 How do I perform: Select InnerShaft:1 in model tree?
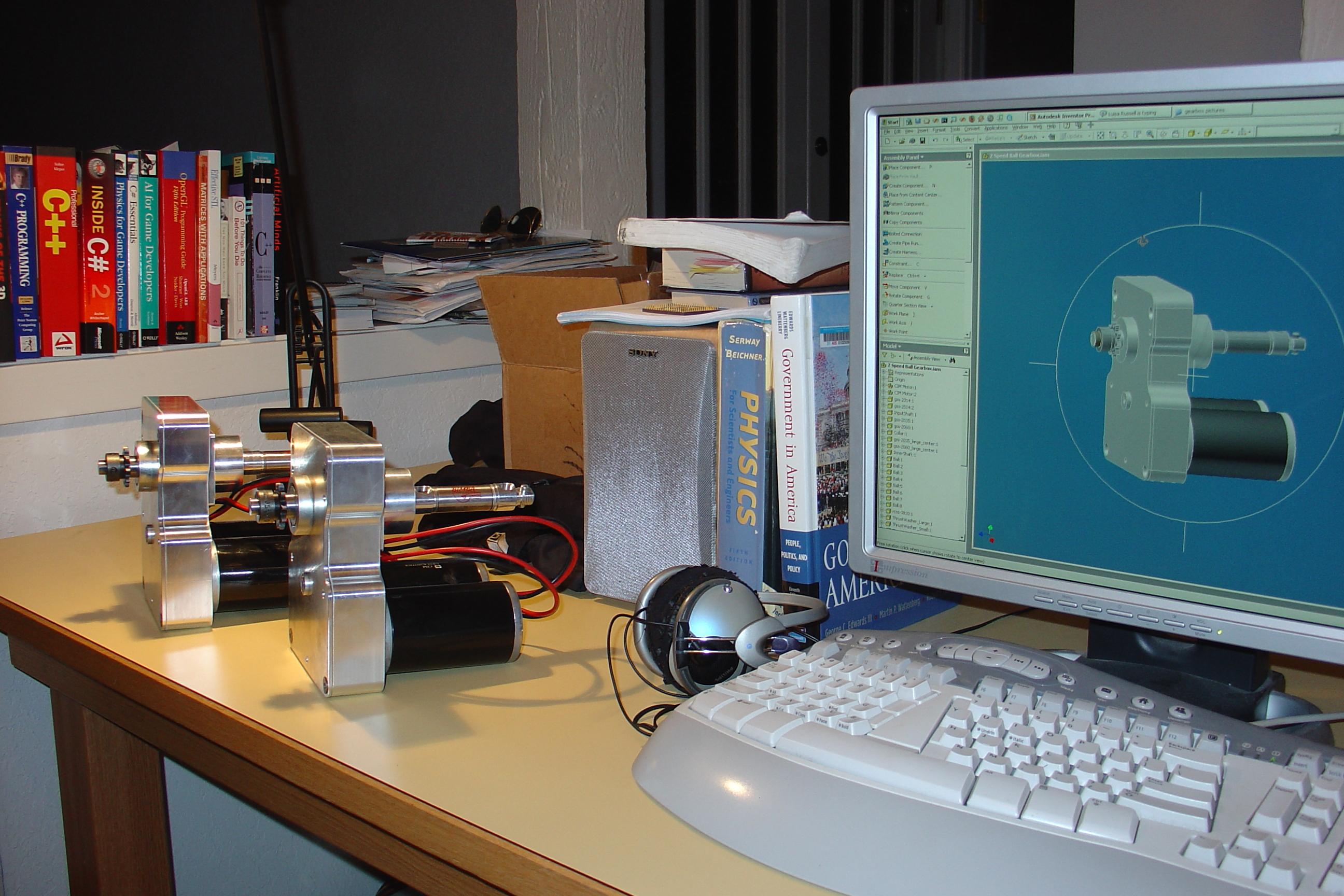click(901, 453)
